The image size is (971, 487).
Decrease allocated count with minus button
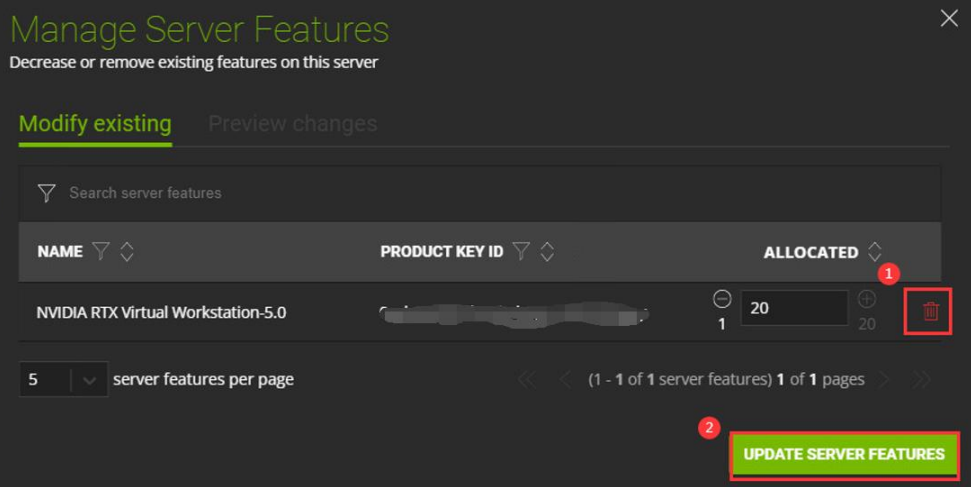click(x=722, y=299)
